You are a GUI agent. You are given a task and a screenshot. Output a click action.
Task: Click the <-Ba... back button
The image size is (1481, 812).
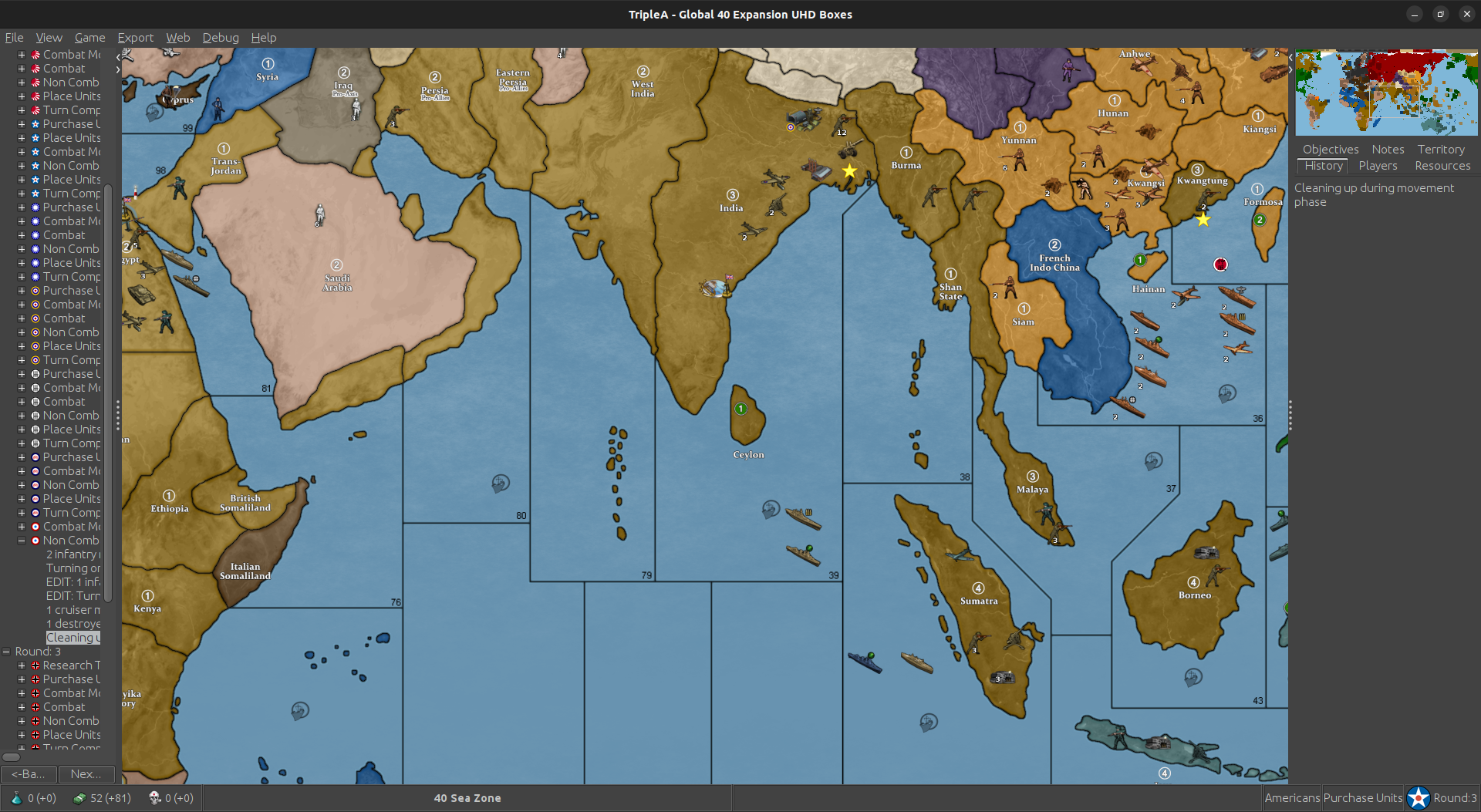(29, 773)
